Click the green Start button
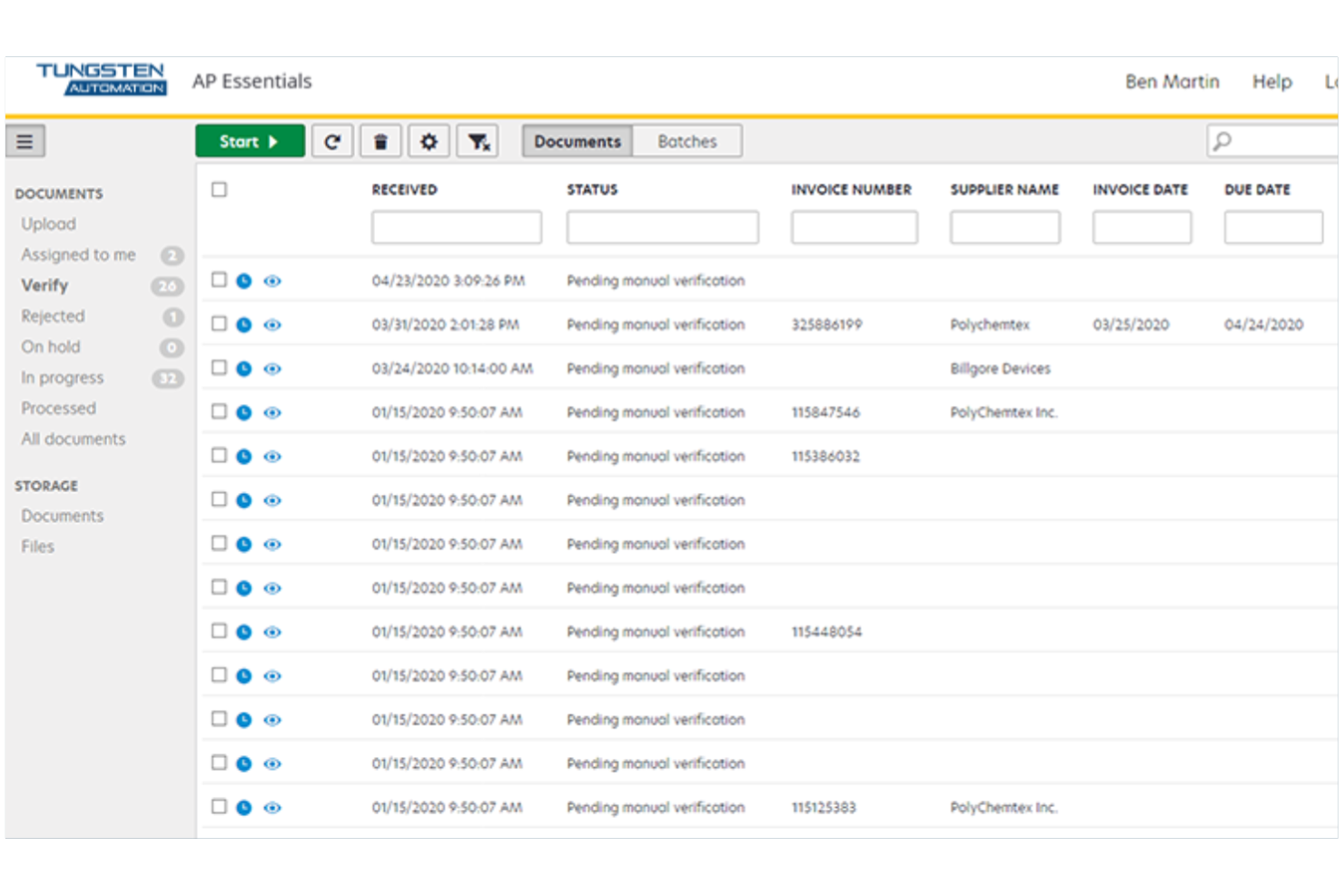Screen dimensions: 1344x896 coord(250,141)
